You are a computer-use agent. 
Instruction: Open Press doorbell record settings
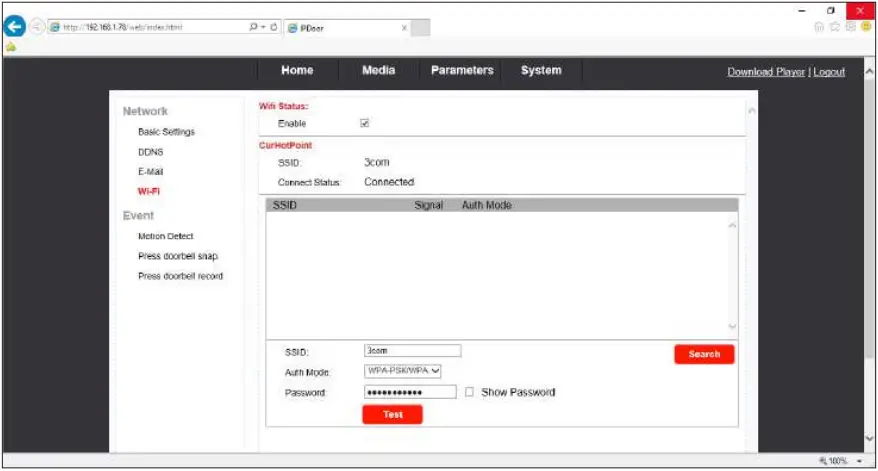(180, 276)
